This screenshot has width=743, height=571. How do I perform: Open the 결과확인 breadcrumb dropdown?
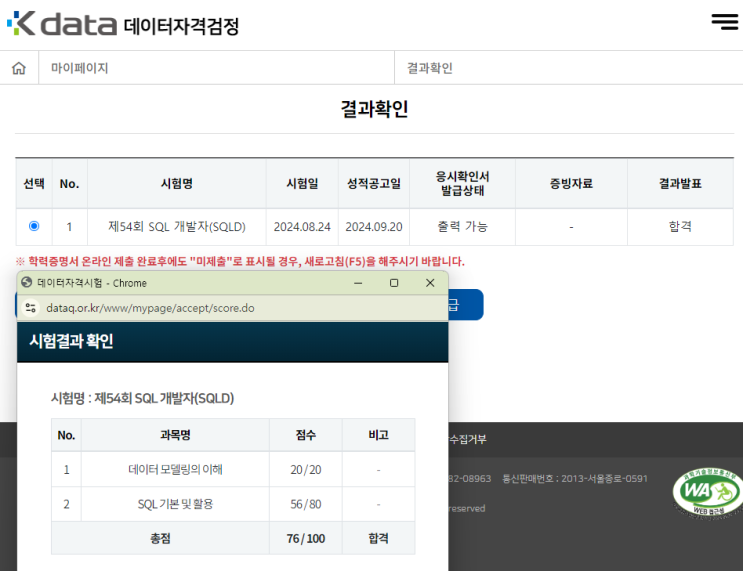pyautogui.click(x=569, y=68)
